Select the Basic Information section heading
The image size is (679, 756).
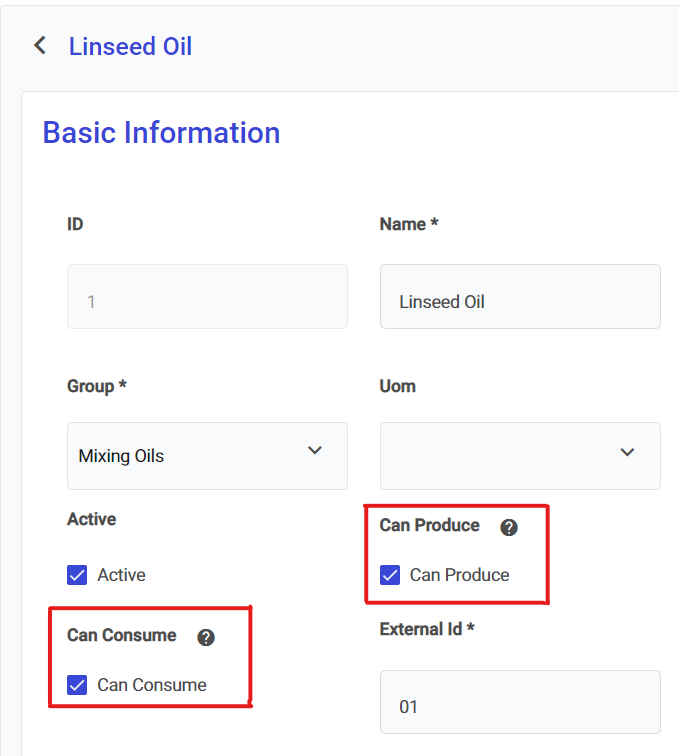click(x=161, y=133)
